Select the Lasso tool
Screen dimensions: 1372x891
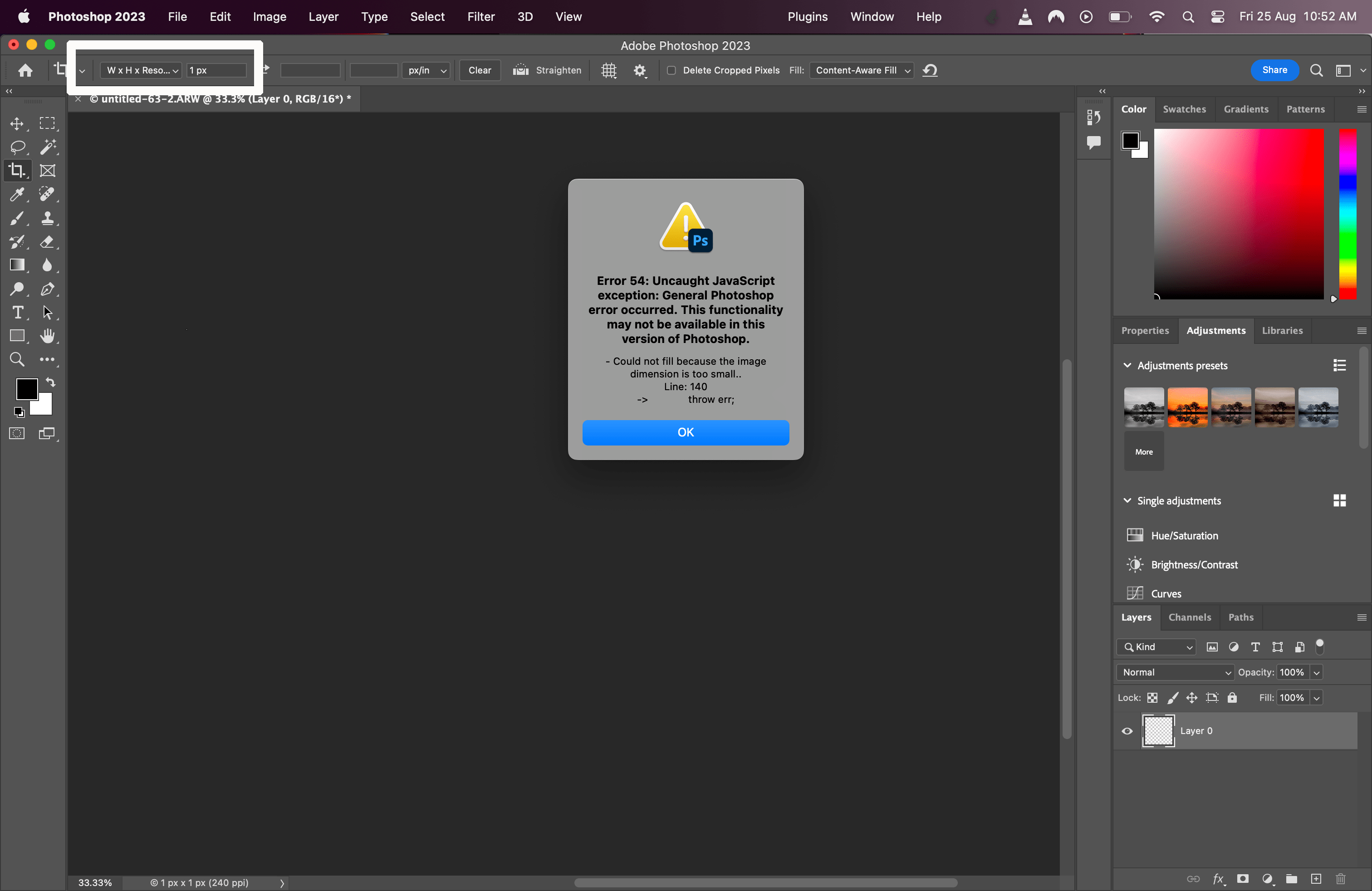pyautogui.click(x=17, y=147)
